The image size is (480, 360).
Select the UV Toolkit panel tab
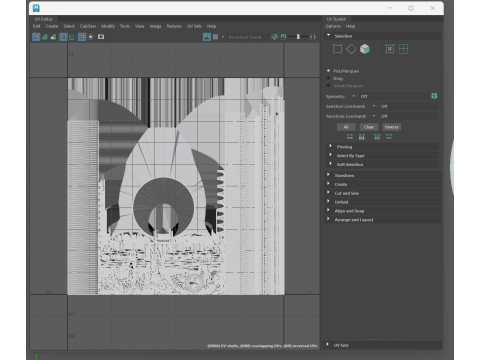pos(336,19)
